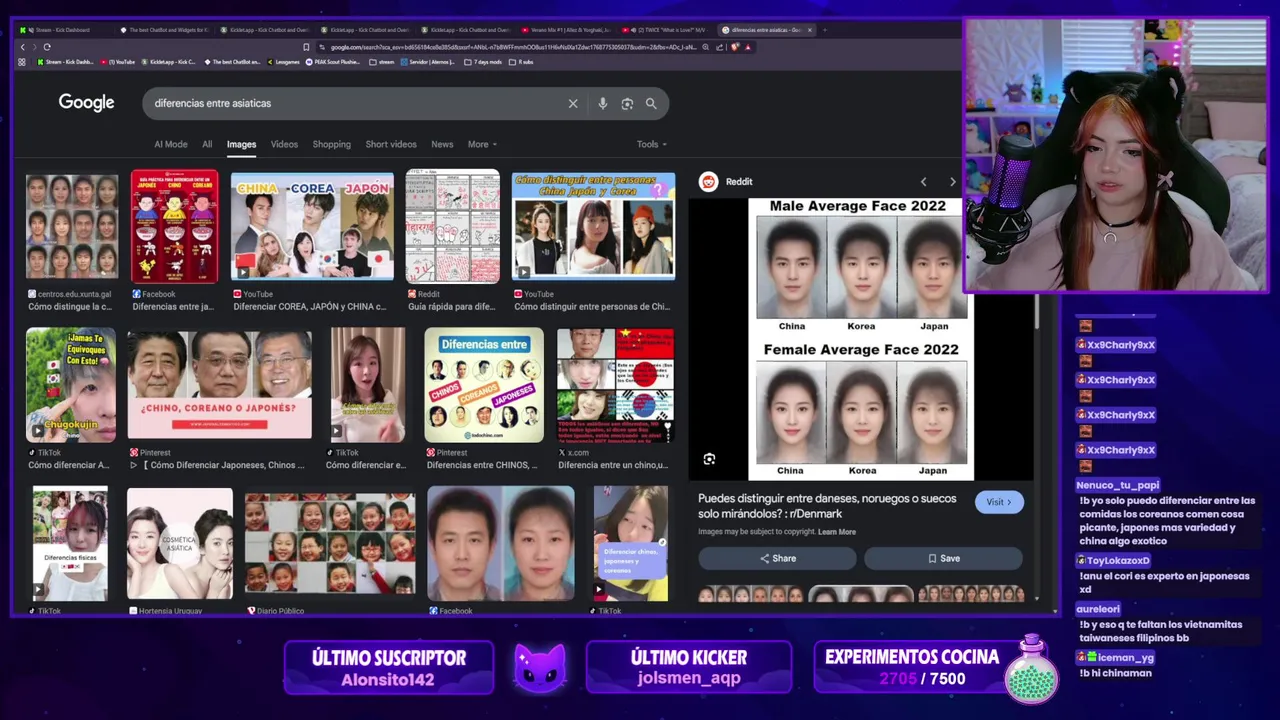Reload the page with the refresh icon

click(x=47, y=47)
